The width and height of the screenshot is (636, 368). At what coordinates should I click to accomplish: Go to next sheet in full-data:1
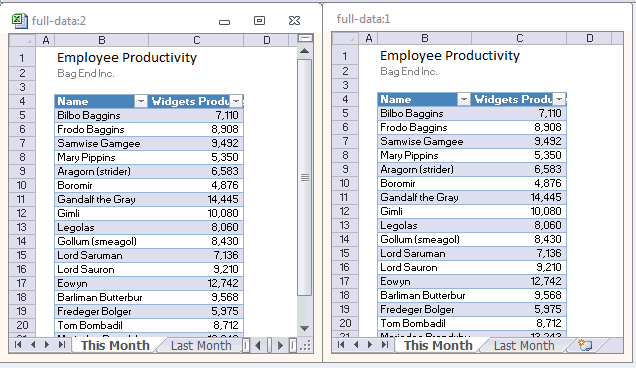coord(370,345)
